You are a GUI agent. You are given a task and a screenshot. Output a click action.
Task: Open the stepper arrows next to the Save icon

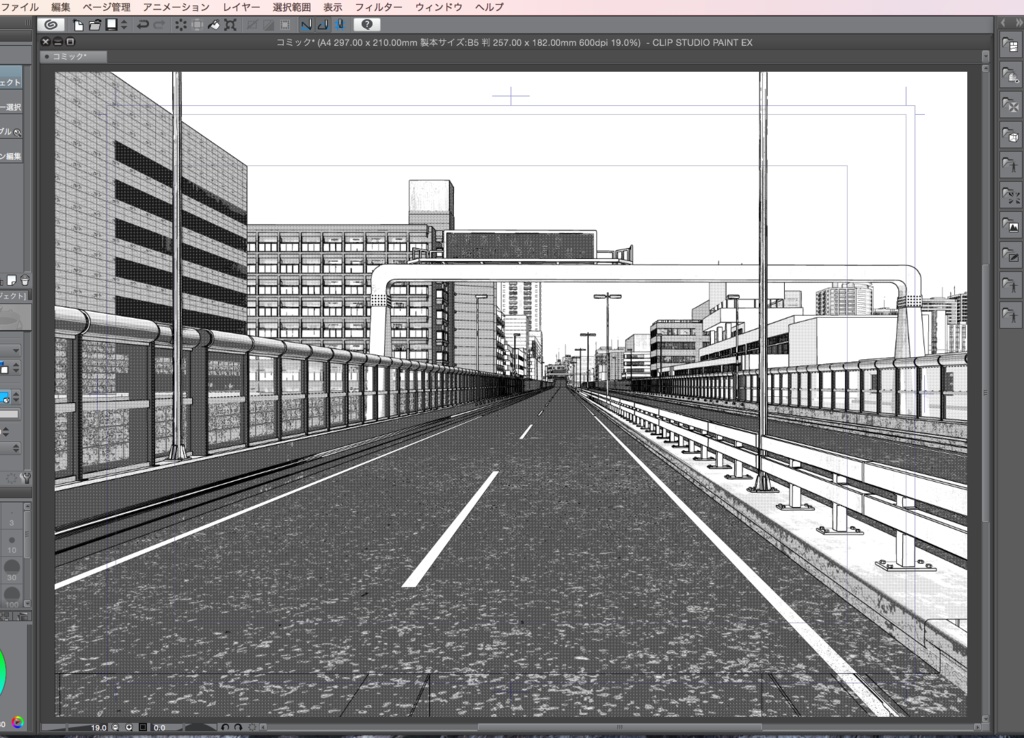click(123, 23)
